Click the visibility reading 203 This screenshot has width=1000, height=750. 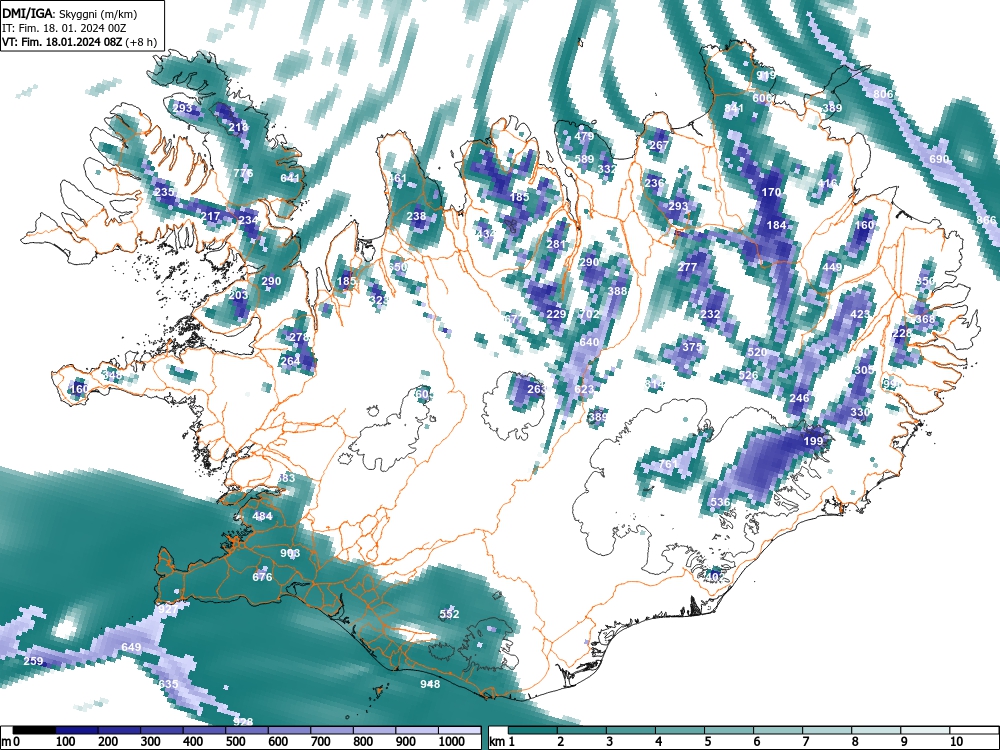coord(238,295)
